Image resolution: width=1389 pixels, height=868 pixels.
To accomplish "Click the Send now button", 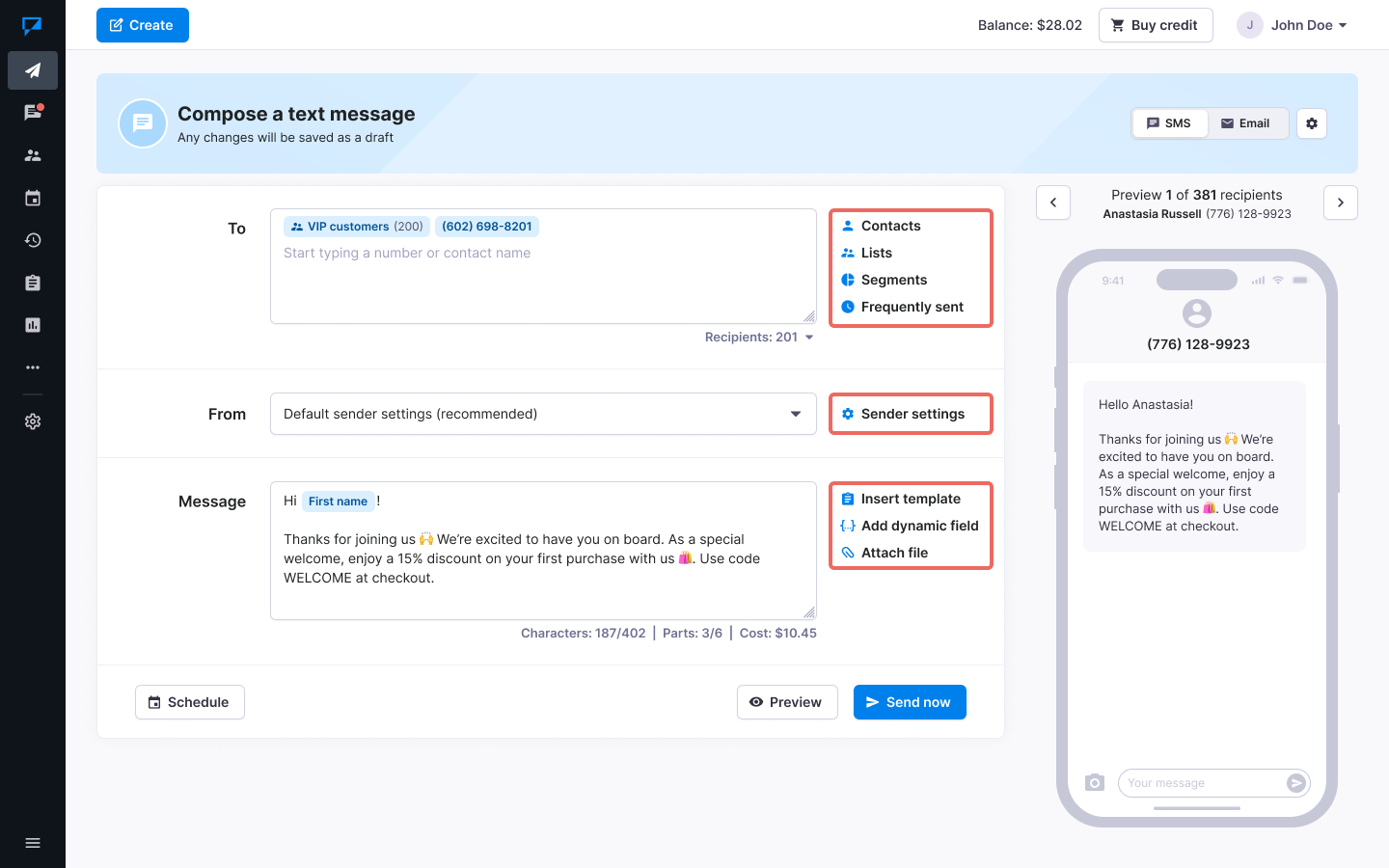I will pyautogui.click(x=909, y=702).
